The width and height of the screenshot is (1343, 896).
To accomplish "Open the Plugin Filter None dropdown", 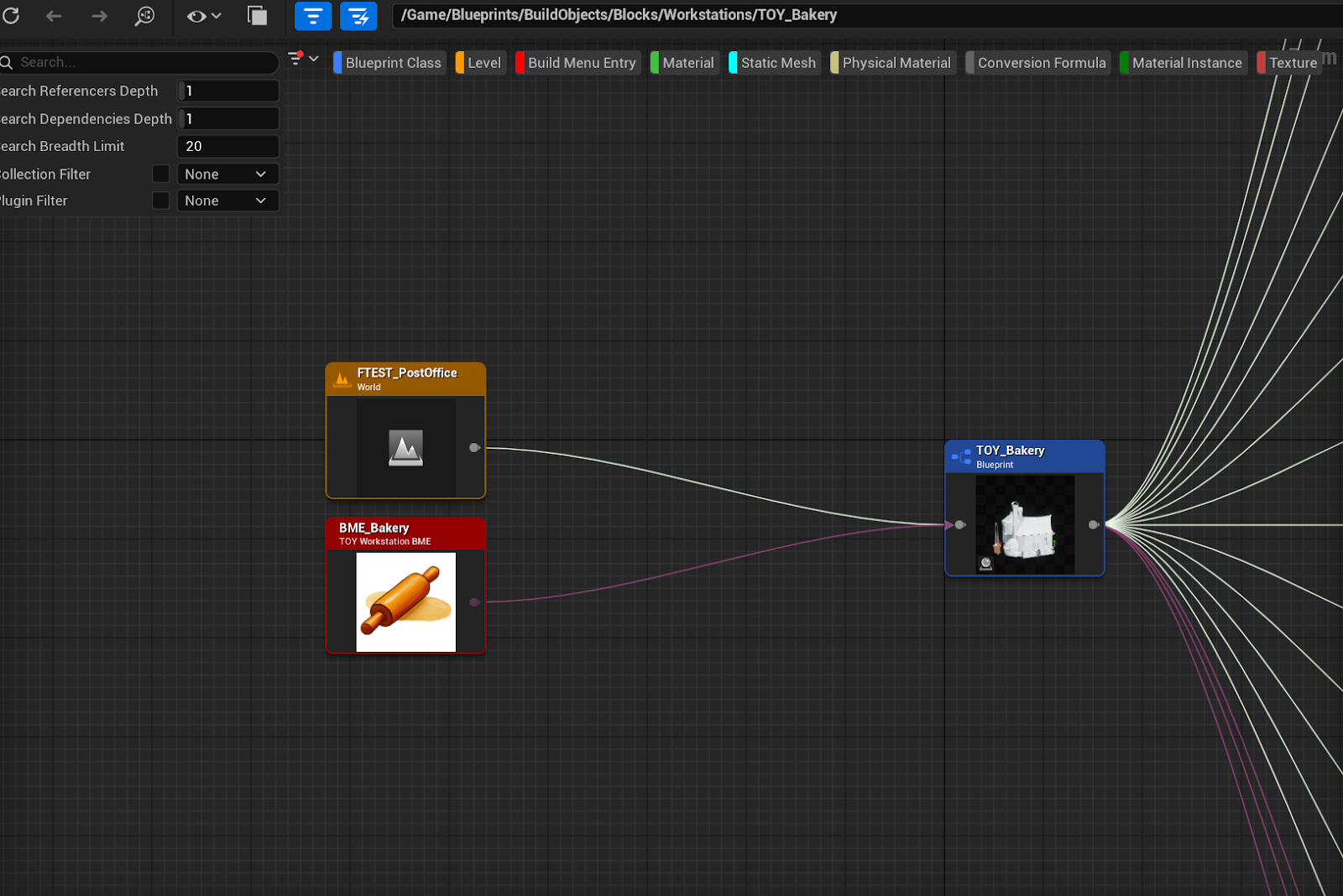I will point(227,201).
